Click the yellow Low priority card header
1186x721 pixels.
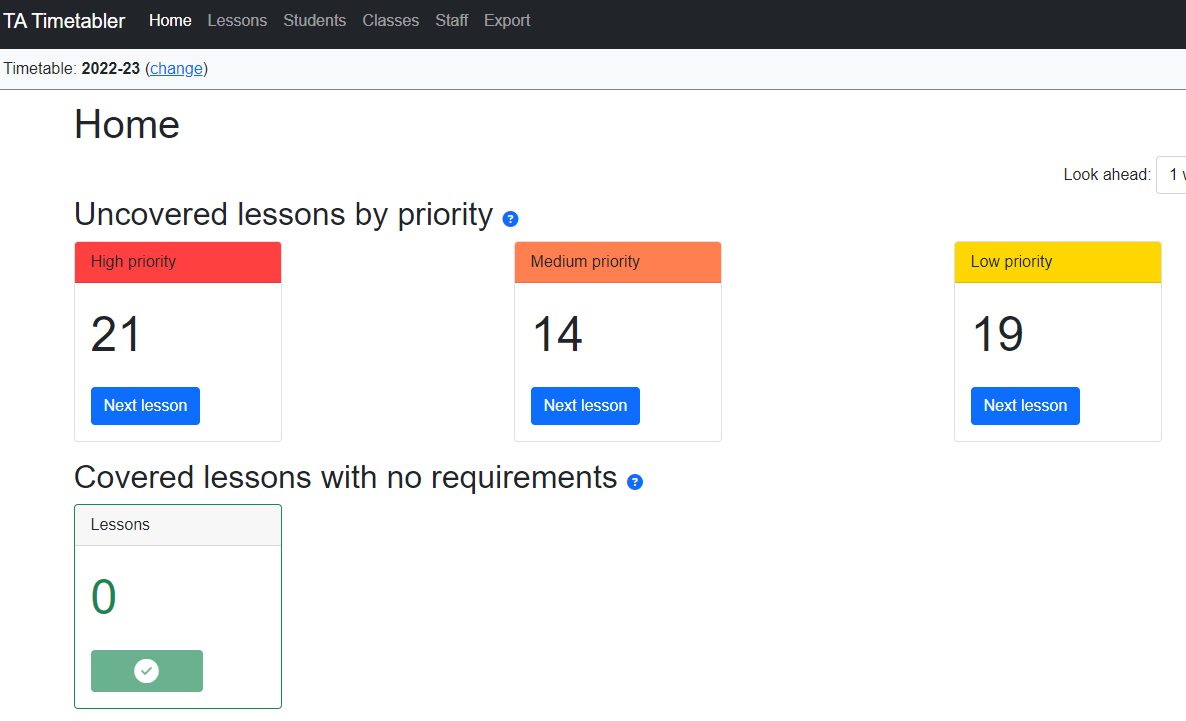point(1058,262)
